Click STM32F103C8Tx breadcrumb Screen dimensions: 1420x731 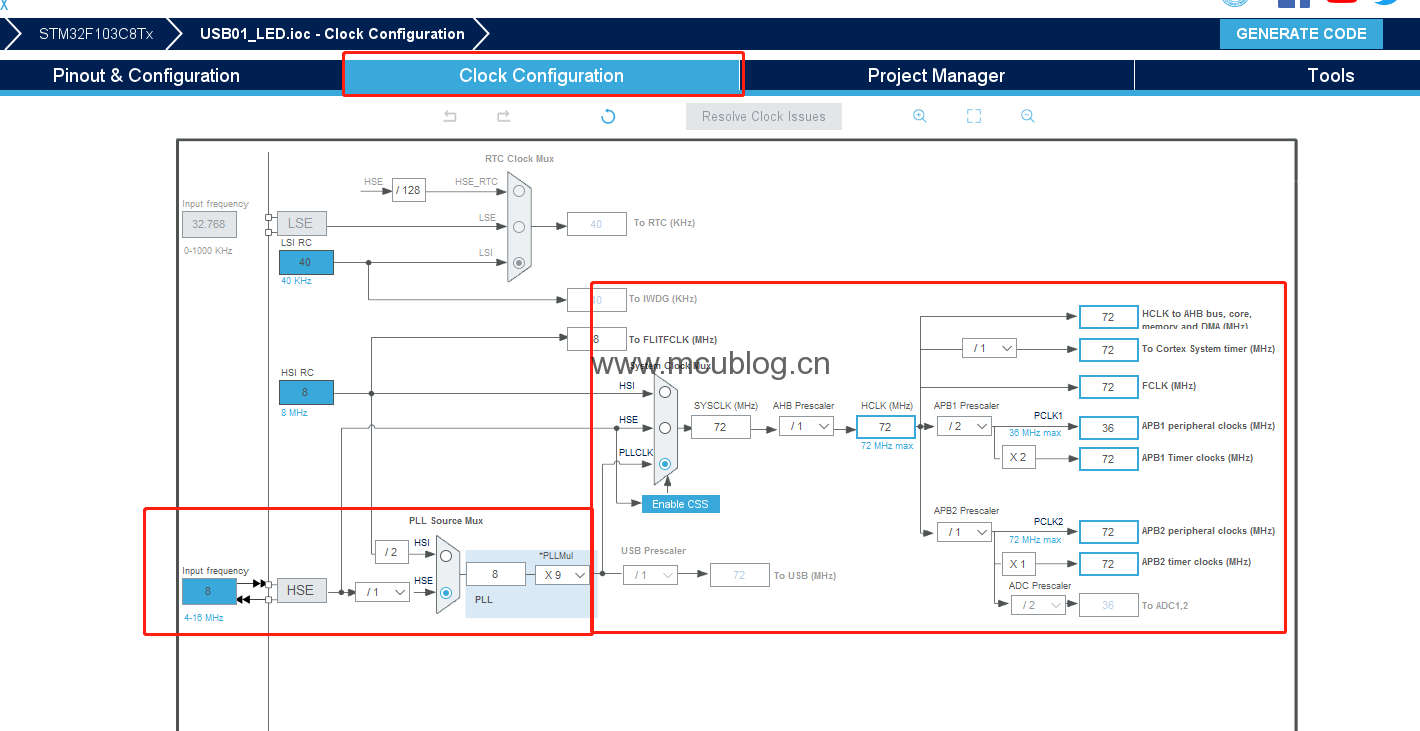pos(96,34)
